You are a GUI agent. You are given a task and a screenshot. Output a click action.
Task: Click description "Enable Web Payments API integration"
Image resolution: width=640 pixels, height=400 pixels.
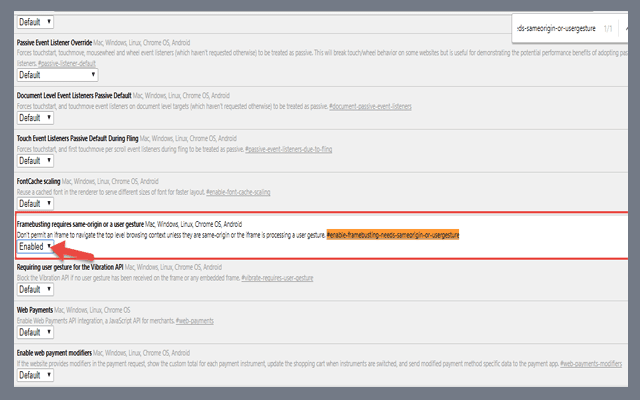tap(96, 321)
